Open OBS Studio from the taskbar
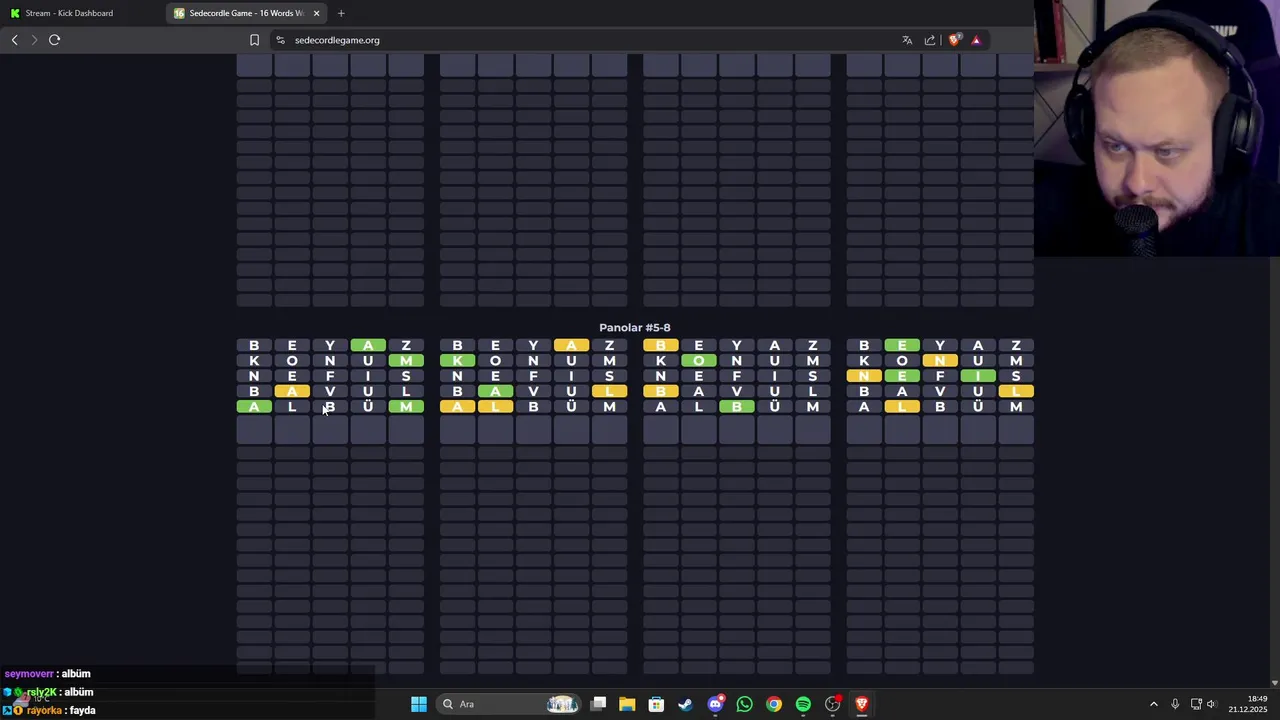Viewport: 1280px width, 720px height. pyautogui.click(x=832, y=704)
